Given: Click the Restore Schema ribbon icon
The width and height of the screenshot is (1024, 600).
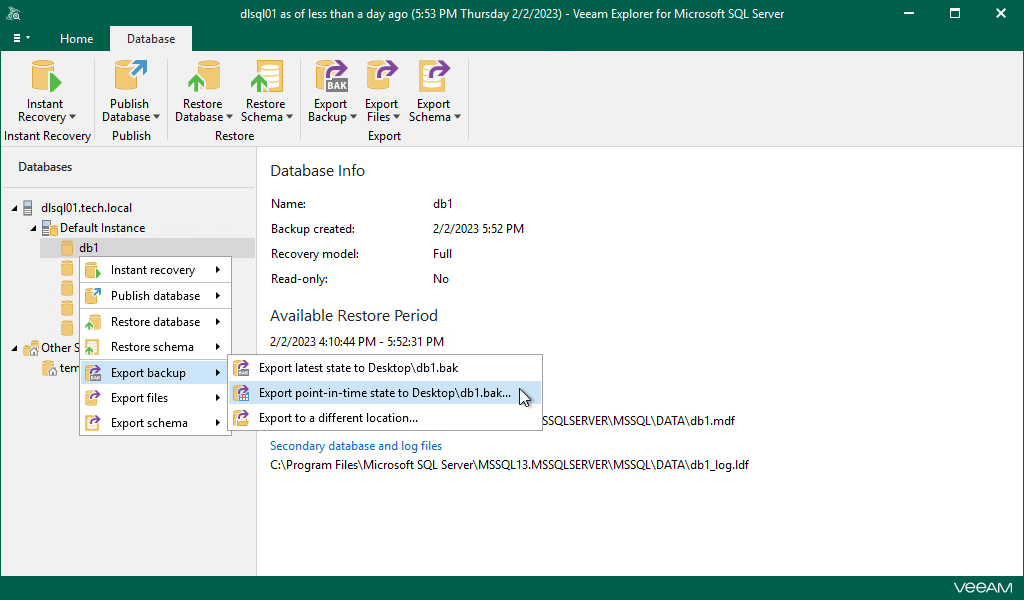Looking at the screenshot, I should [x=266, y=76].
